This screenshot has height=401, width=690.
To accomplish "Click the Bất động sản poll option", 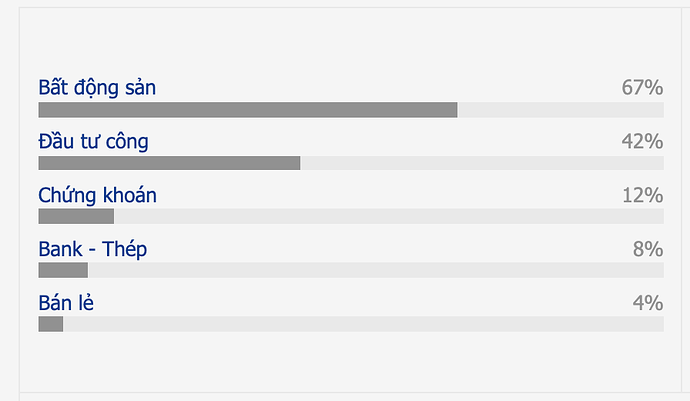I will pos(97,88).
